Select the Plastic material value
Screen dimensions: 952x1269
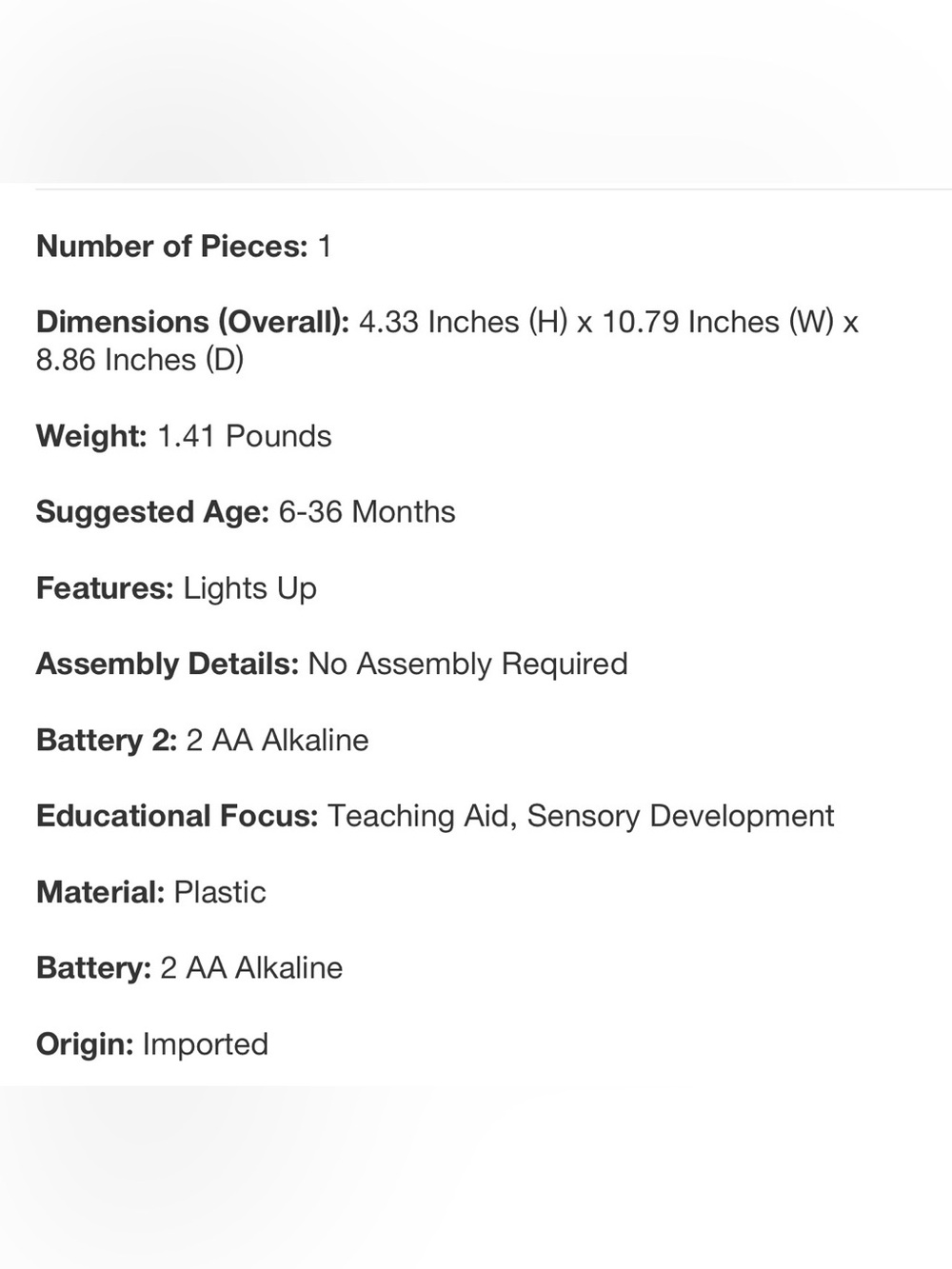tap(220, 892)
